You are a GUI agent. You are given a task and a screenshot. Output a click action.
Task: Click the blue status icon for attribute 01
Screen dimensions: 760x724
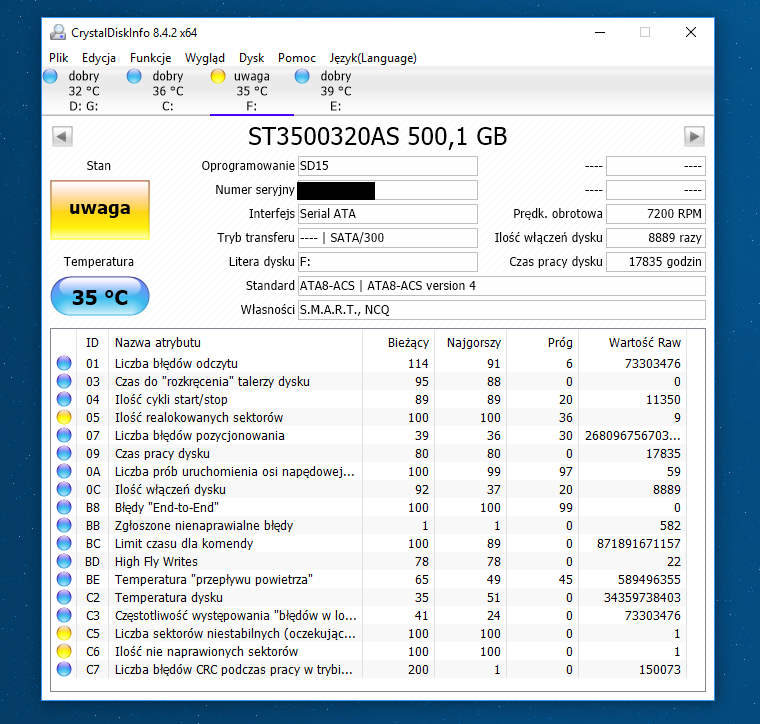click(x=64, y=363)
